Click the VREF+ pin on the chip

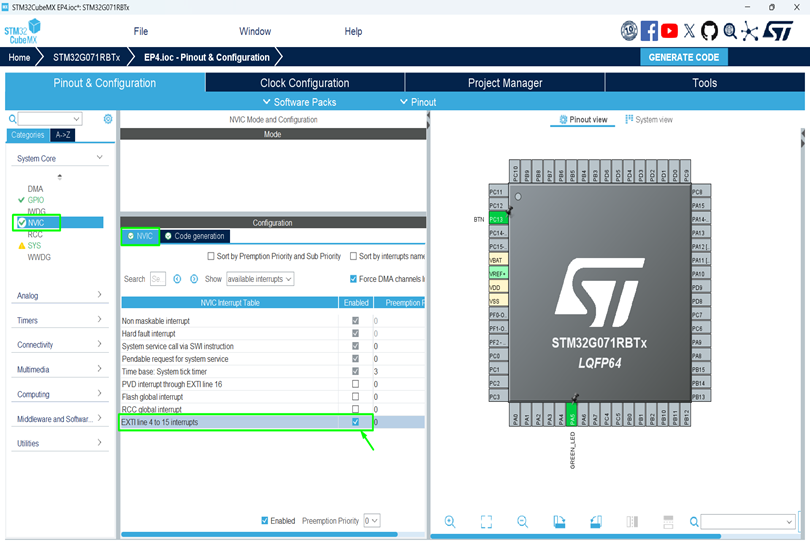tap(498, 274)
